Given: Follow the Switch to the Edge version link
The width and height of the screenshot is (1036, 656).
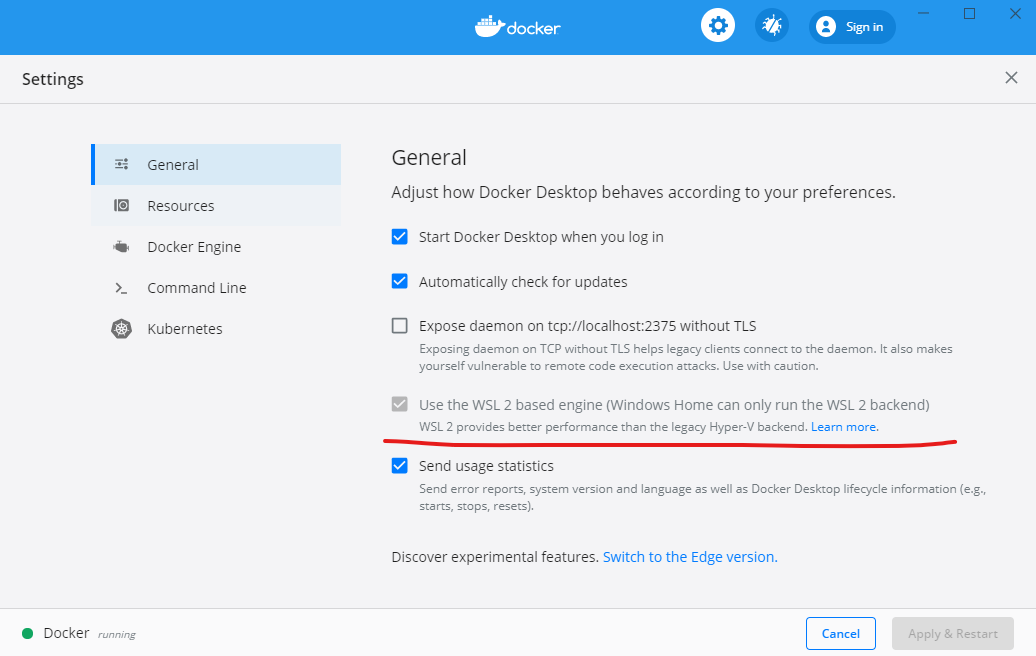Looking at the screenshot, I should pos(690,557).
